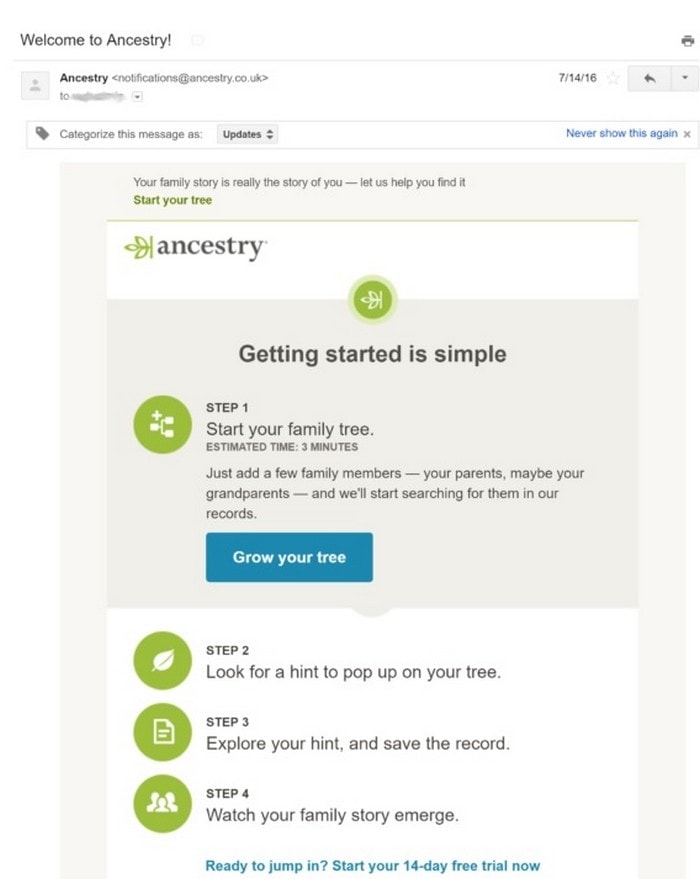Print the email using printer icon

(x=687, y=41)
